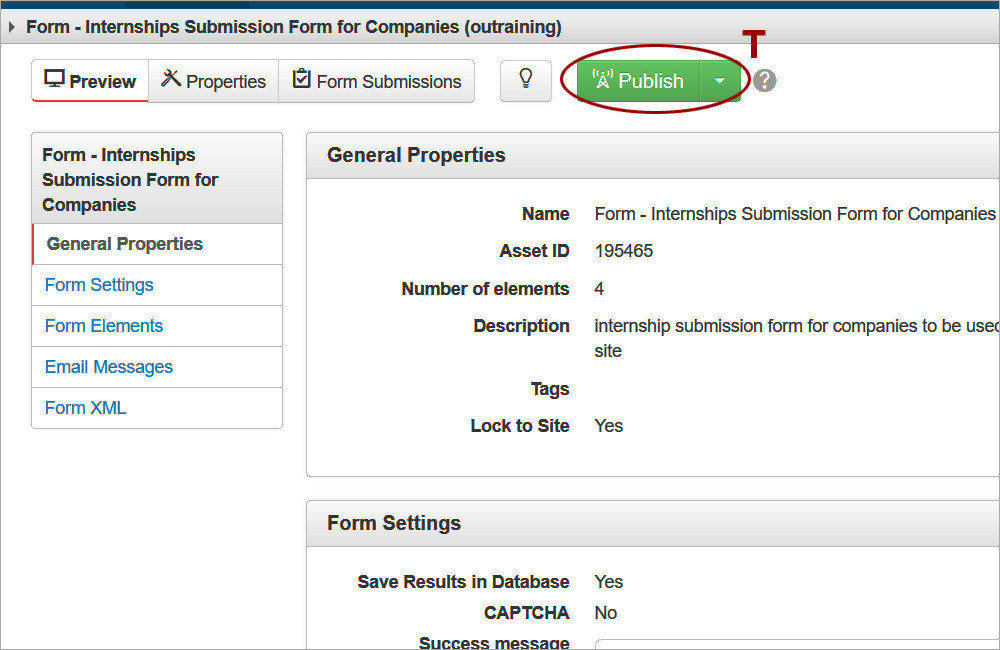1000x650 pixels.
Task: View Form XML from sidebar
Action: pyautogui.click(x=85, y=408)
